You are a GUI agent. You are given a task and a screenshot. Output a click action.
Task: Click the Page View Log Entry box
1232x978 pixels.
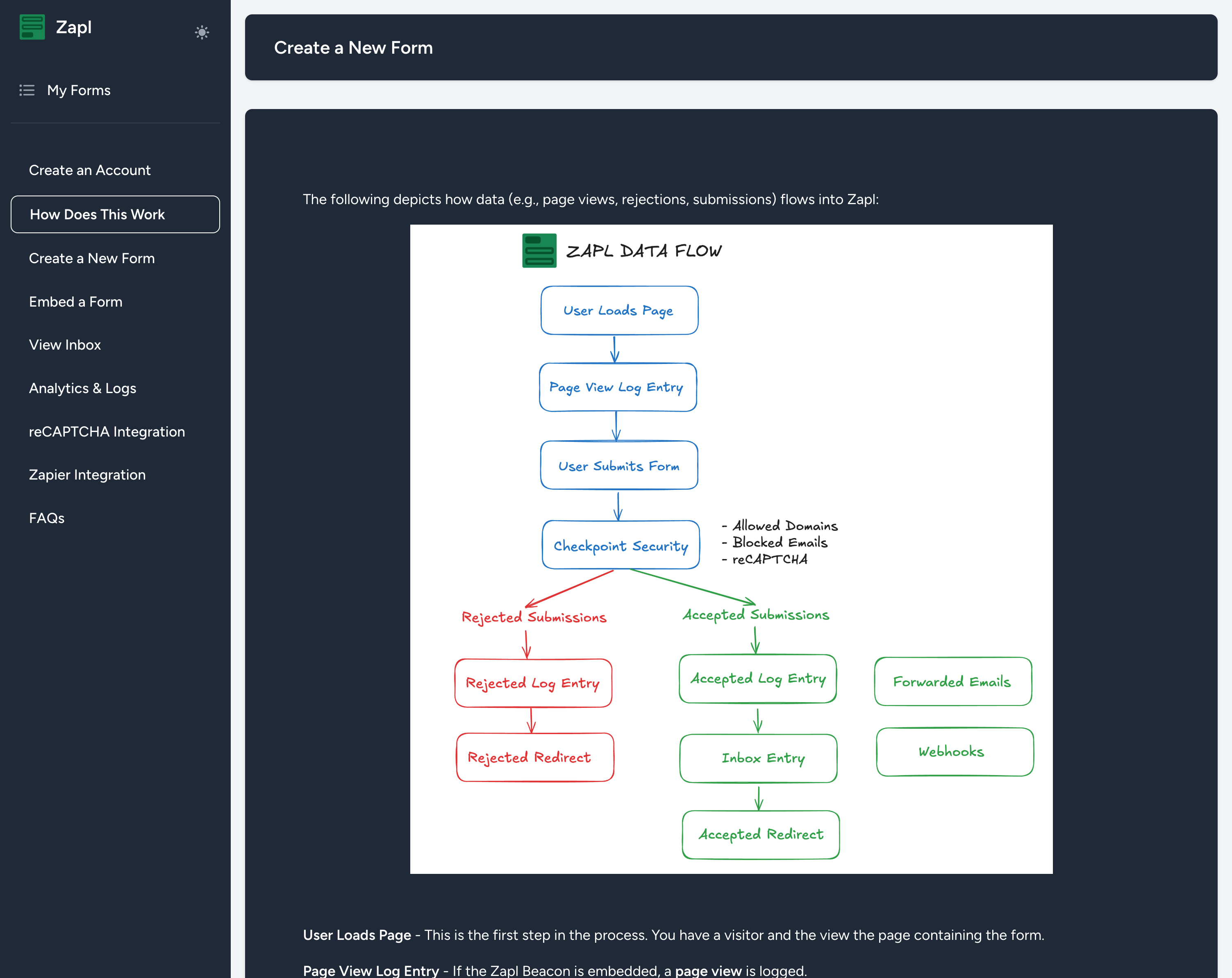(x=618, y=387)
